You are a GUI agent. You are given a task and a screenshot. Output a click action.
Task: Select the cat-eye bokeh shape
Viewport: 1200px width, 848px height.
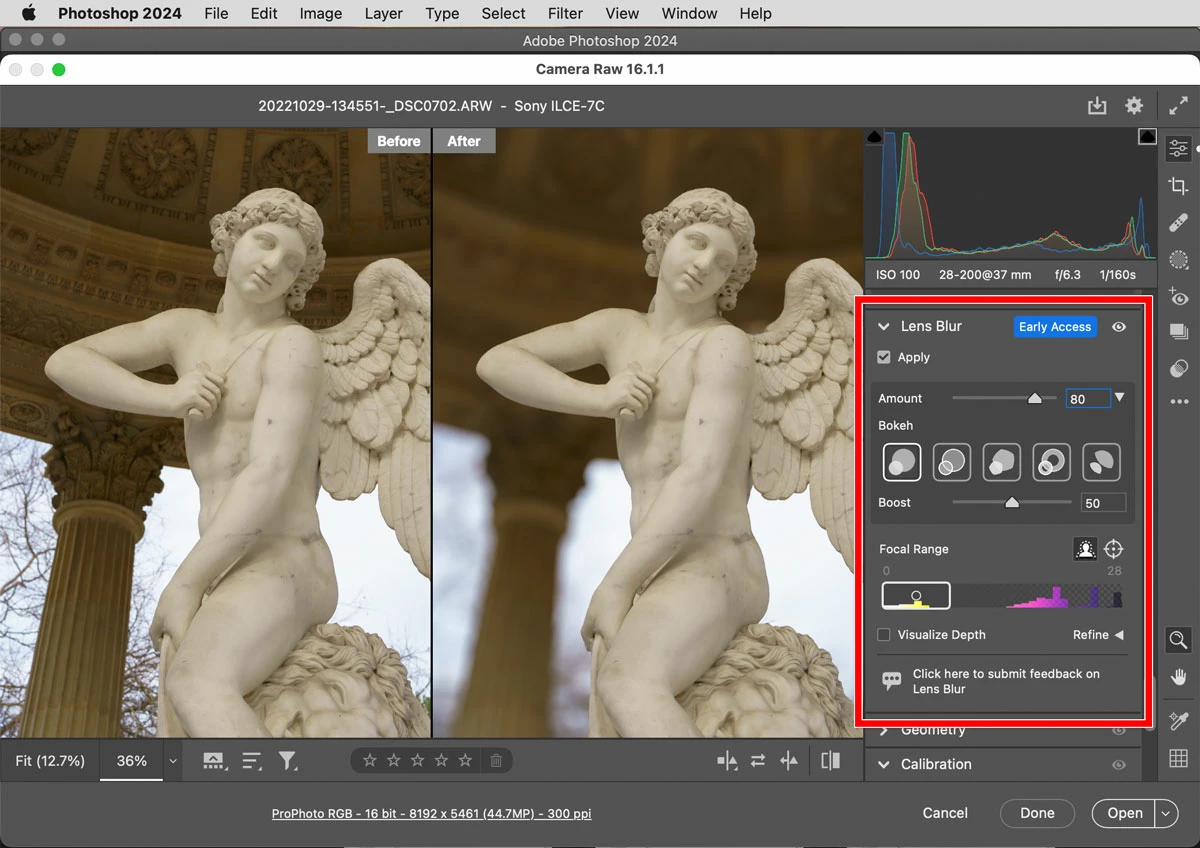[x=1101, y=462]
